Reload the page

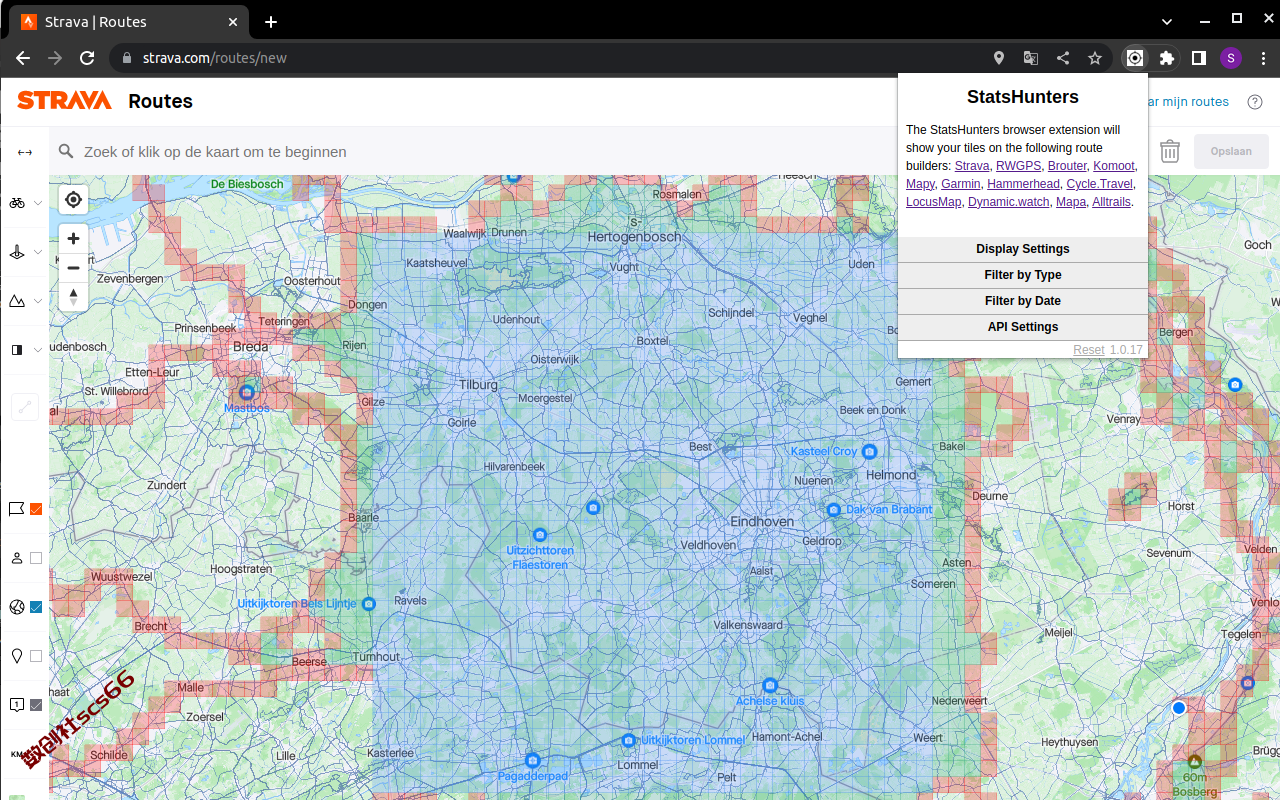coord(87,58)
